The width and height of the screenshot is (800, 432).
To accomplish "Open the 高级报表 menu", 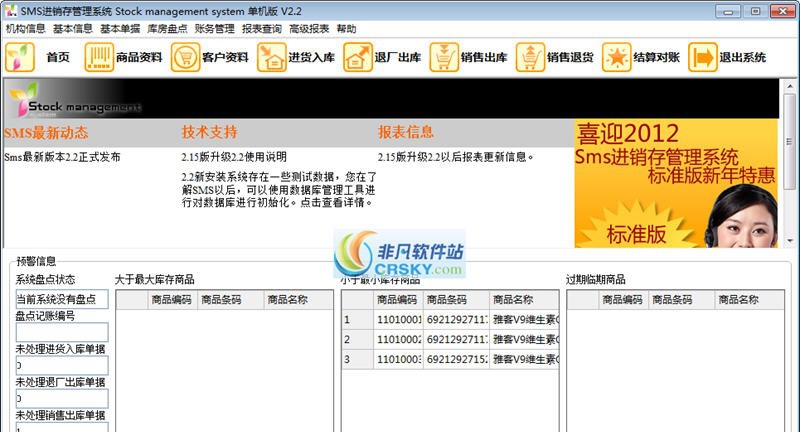I will (x=309, y=29).
